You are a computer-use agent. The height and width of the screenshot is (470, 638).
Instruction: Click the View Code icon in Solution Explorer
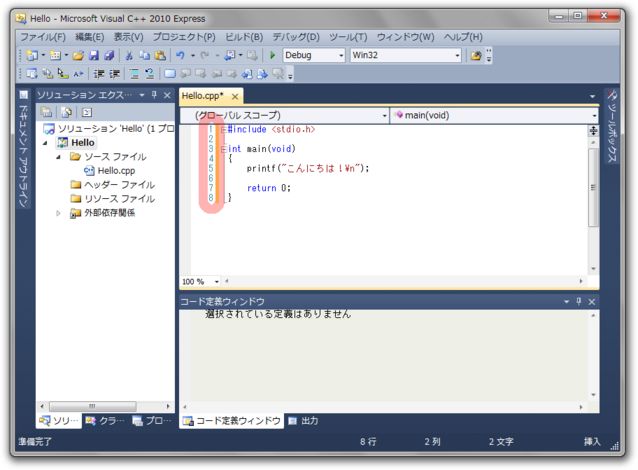click(x=87, y=112)
